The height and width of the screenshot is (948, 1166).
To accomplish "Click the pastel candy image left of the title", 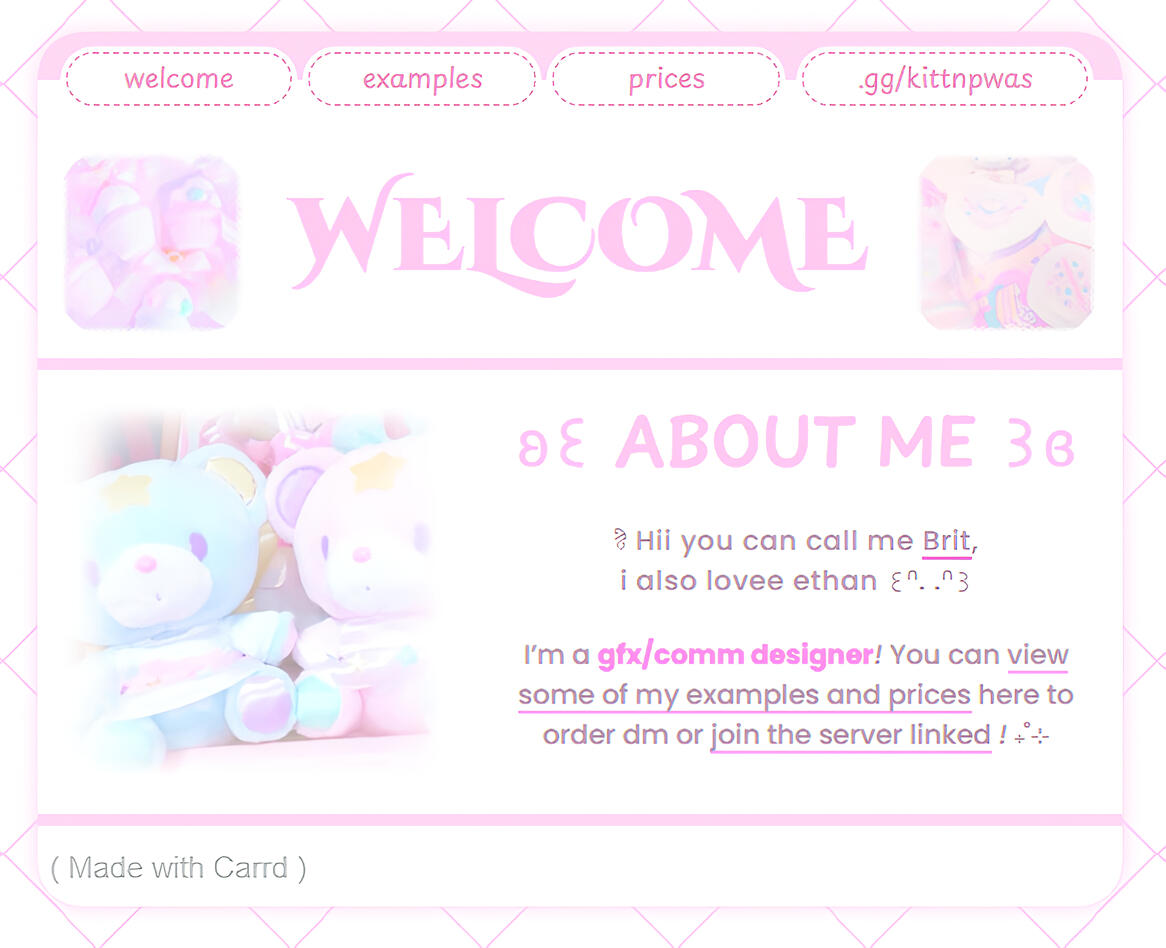I will tap(152, 242).
